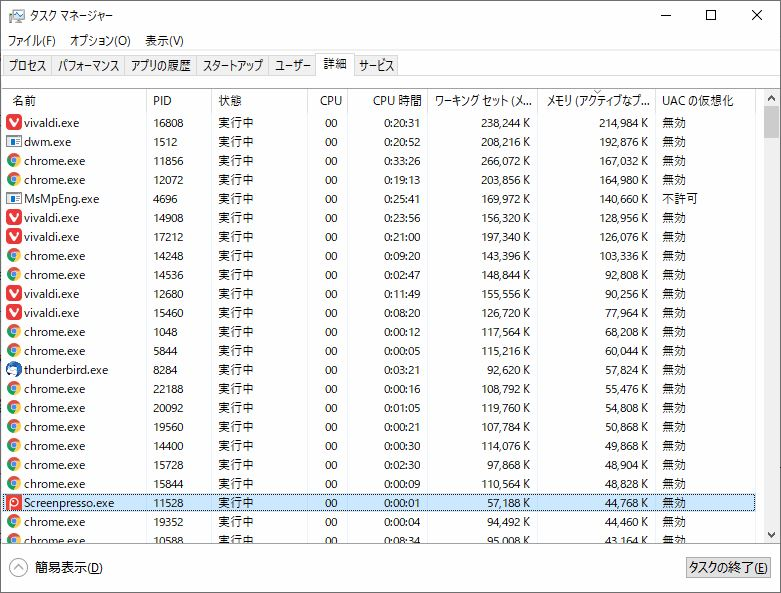Click the working set value 266,072 K
The height and width of the screenshot is (593, 781).
(x=506, y=161)
